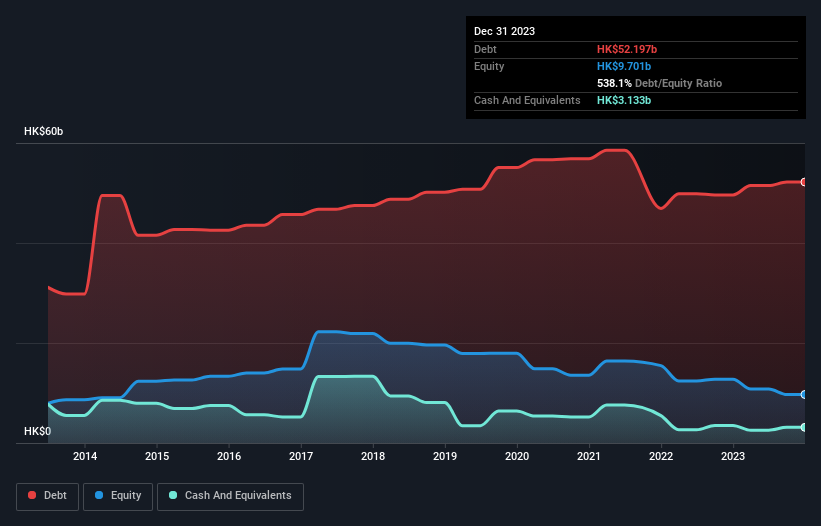Select the Cash endpoint marker on teal line
Viewport: 821px width, 526px height.
pyautogui.click(x=804, y=428)
